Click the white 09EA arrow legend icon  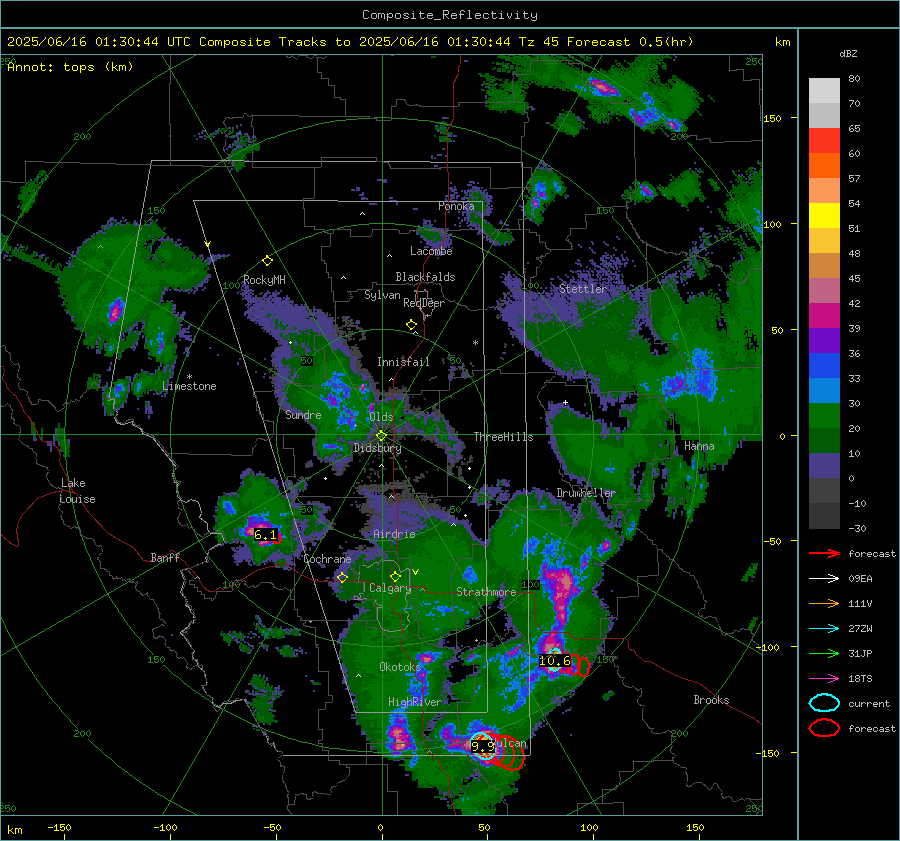point(824,579)
